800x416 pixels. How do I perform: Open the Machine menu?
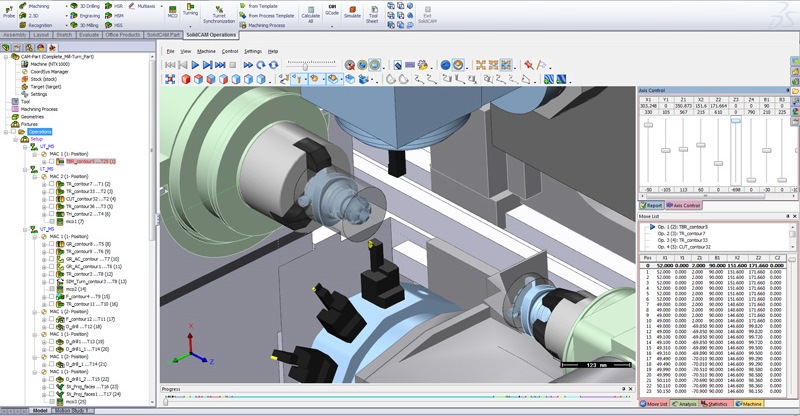[x=206, y=52]
